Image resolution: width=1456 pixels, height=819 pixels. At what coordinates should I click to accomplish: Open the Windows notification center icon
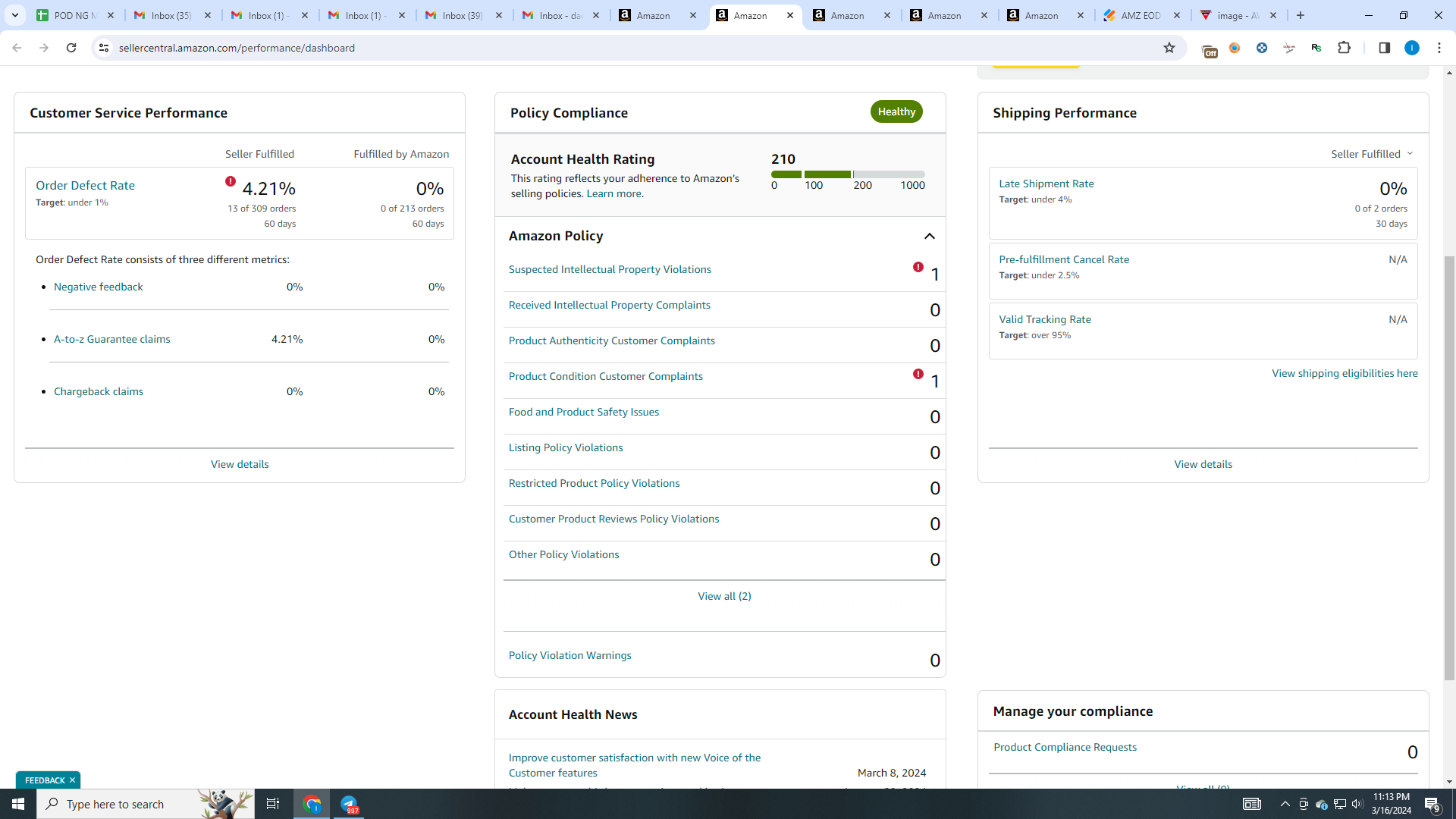point(1432,804)
